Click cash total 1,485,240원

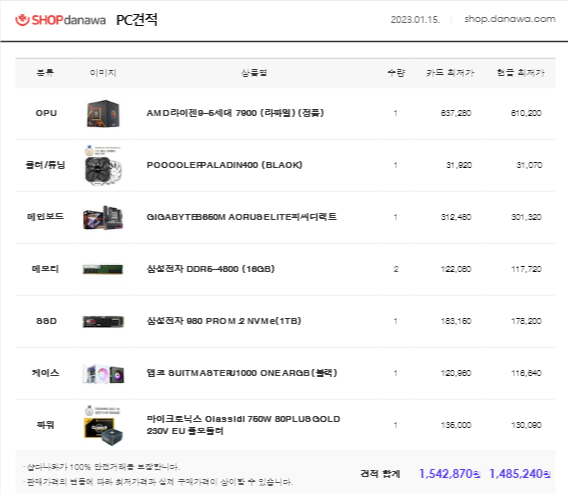point(520,474)
